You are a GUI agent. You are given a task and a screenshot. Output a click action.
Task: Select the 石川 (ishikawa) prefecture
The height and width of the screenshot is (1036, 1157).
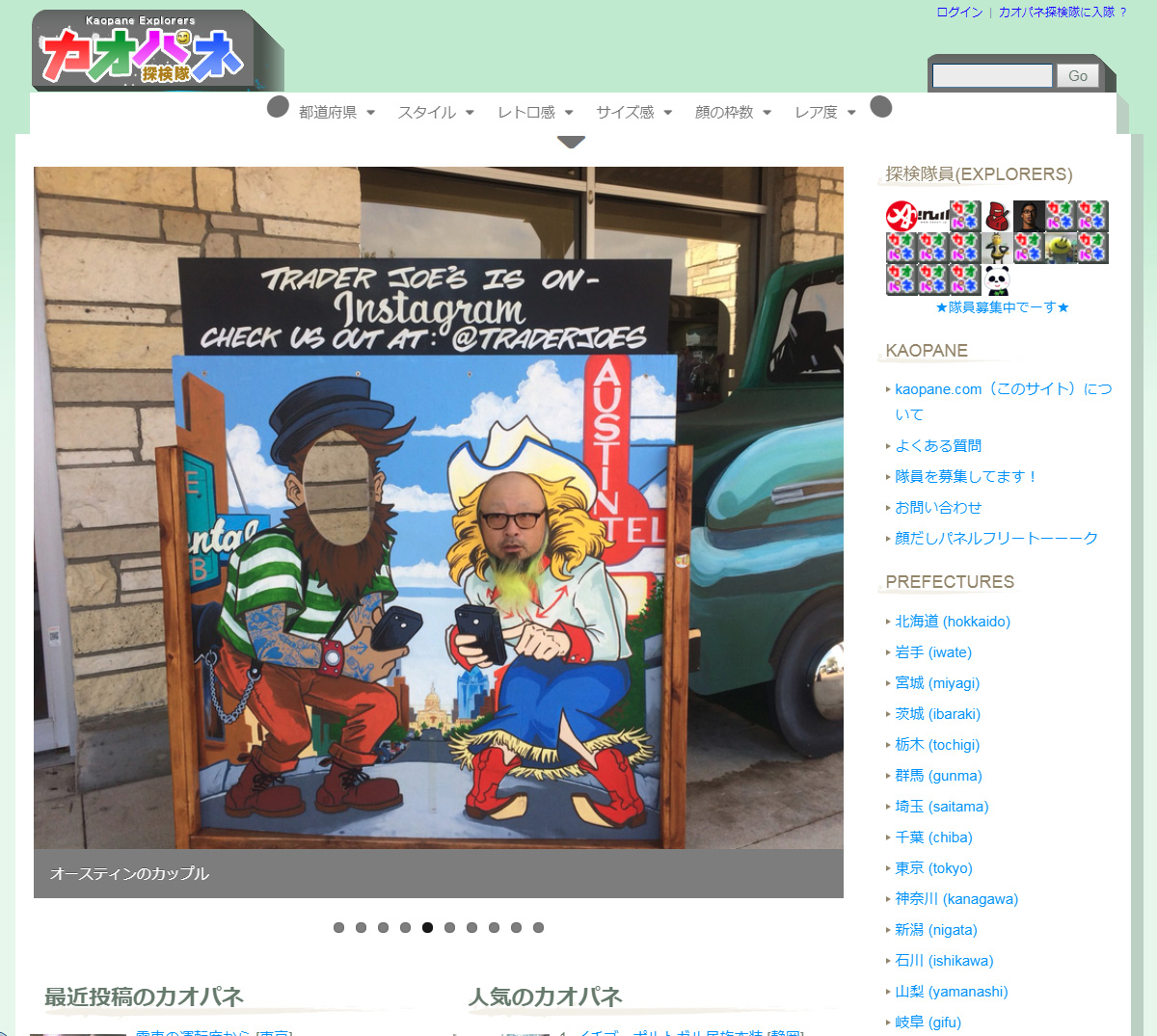pyautogui.click(x=944, y=961)
